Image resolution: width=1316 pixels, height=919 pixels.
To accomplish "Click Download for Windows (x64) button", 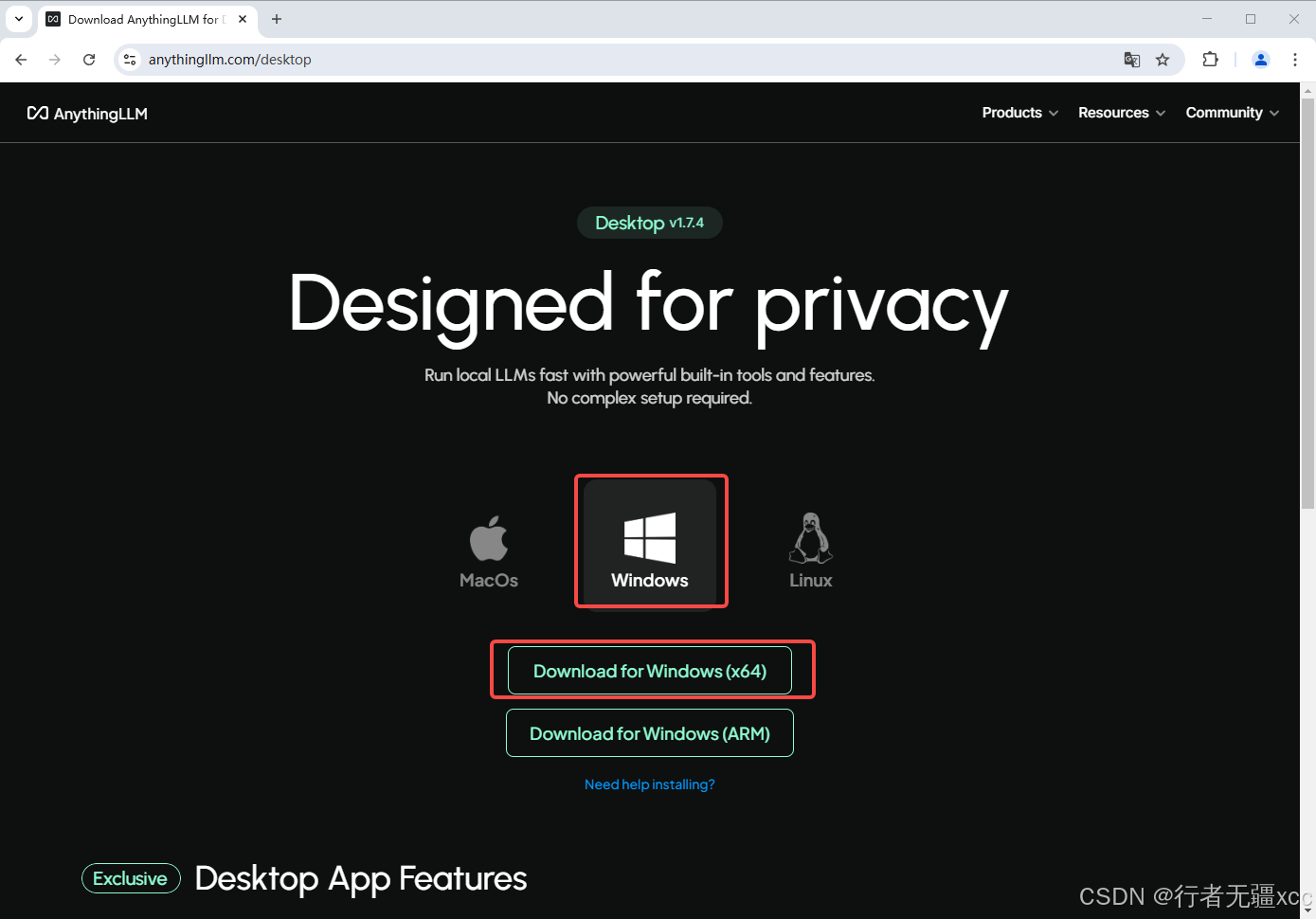I will point(650,671).
